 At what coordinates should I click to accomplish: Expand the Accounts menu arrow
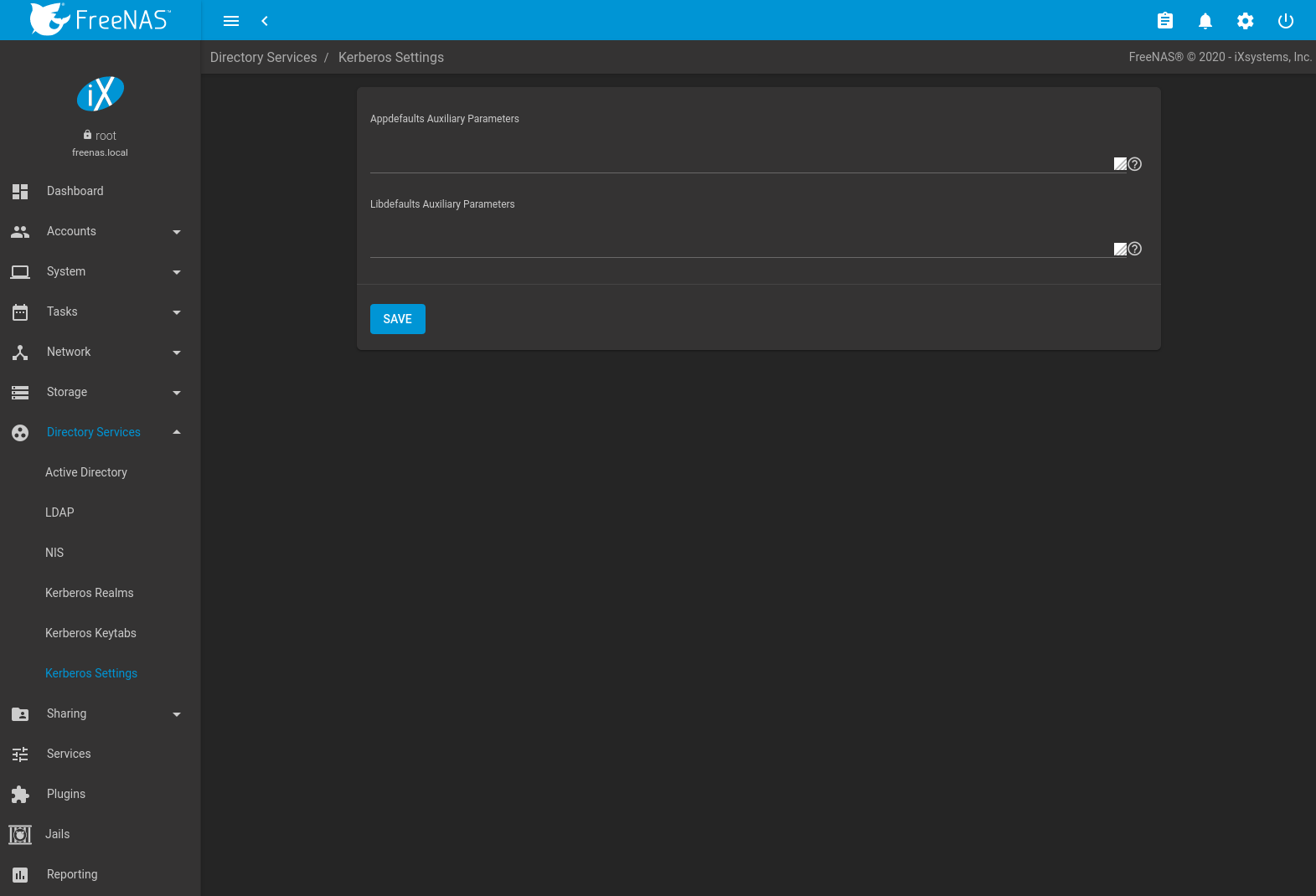click(x=176, y=232)
